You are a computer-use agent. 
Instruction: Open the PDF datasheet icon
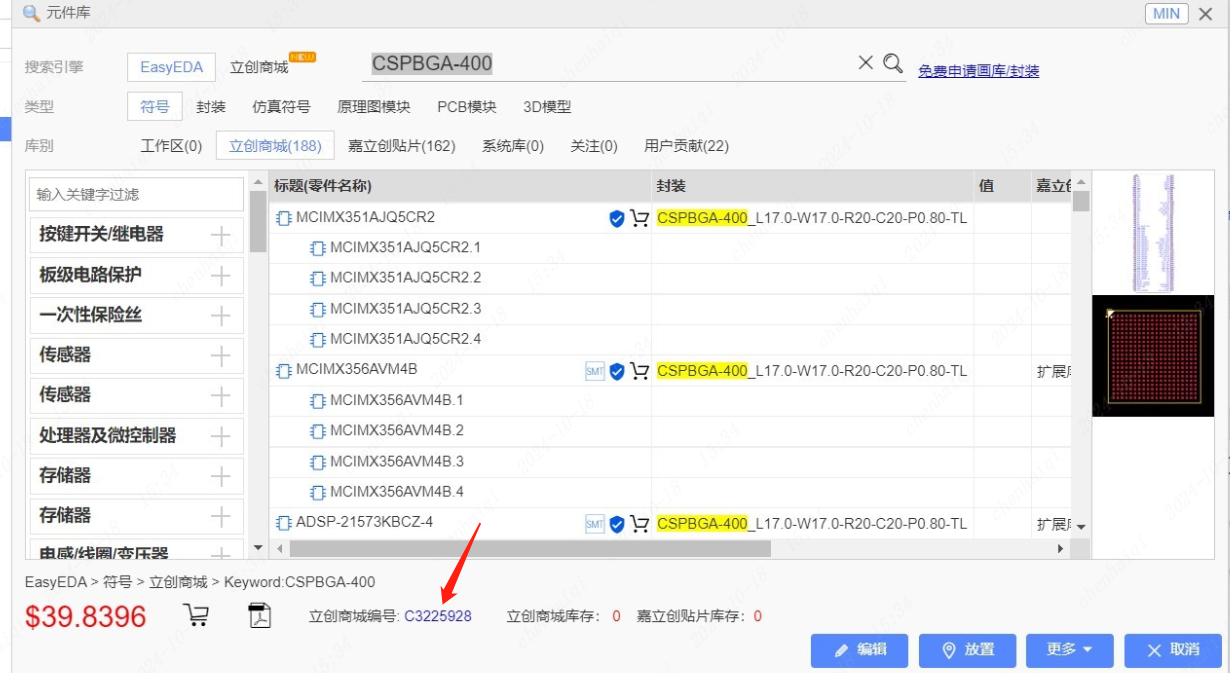tap(260, 616)
